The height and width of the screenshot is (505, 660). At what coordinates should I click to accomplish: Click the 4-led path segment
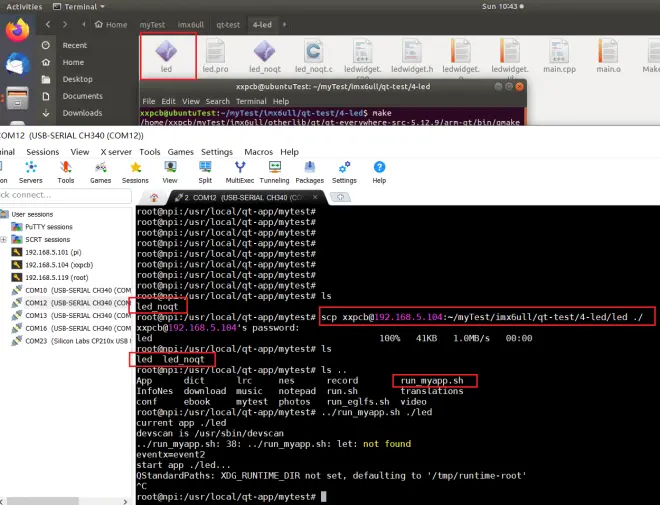[x=262, y=25]
